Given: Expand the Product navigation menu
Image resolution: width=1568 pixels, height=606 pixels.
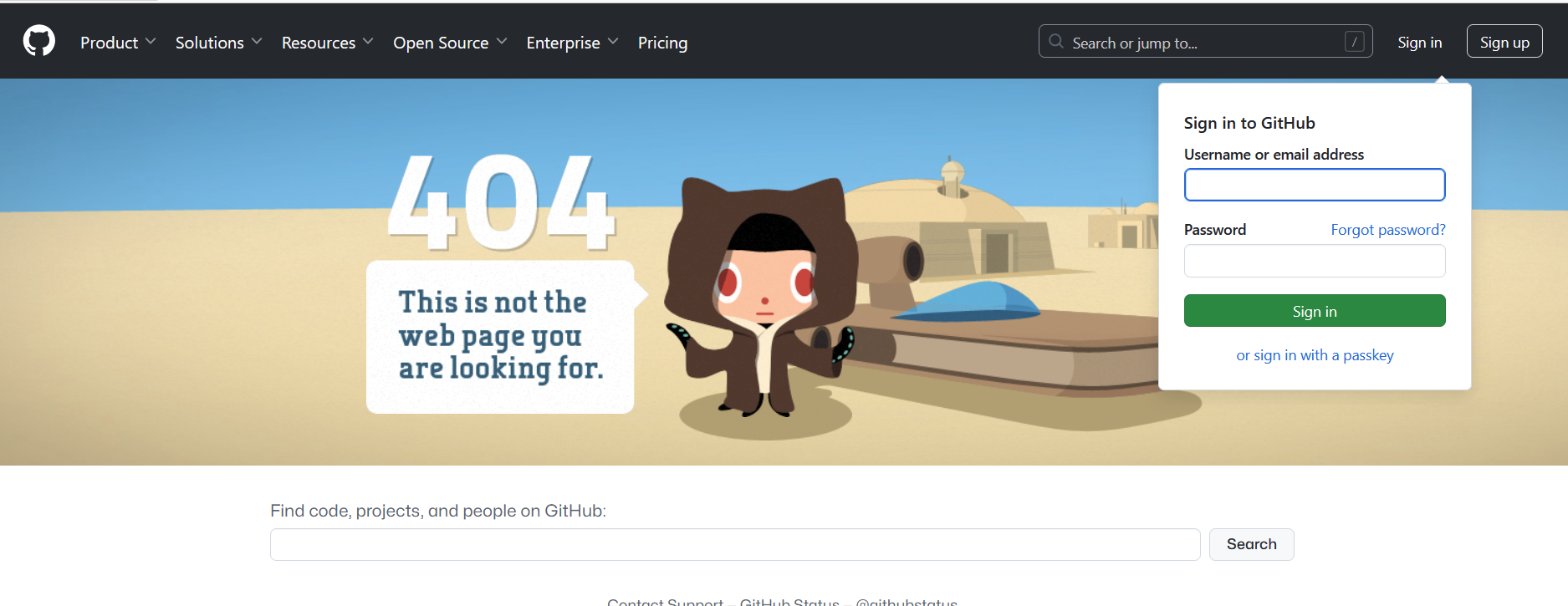Looking at the screenshot, I should [118, 43].
